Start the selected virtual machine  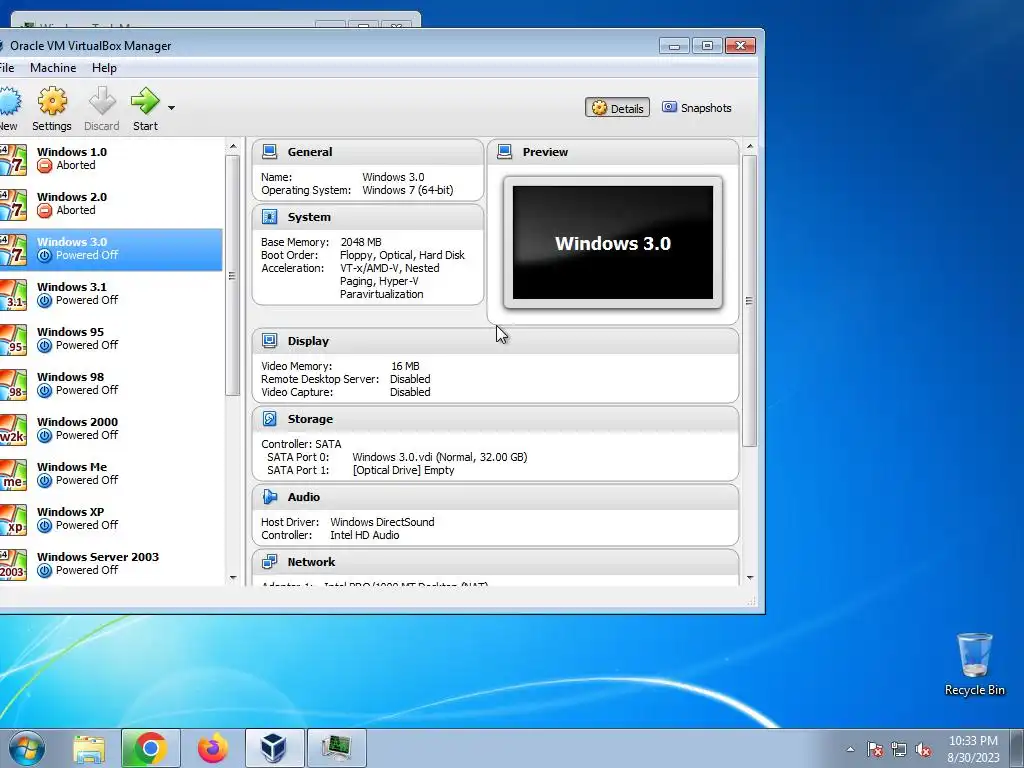[145, 108]
